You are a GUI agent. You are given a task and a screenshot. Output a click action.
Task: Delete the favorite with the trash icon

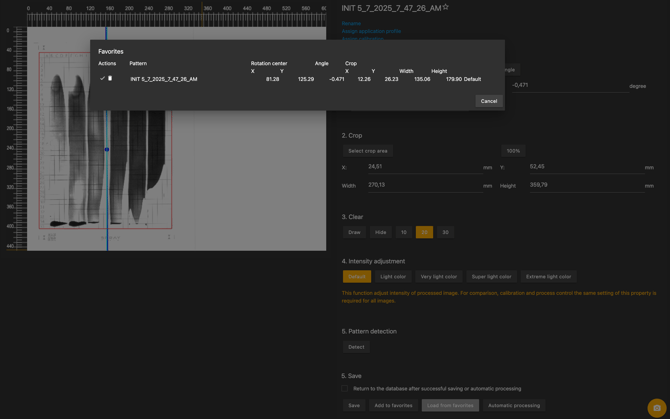coord(110,79)
